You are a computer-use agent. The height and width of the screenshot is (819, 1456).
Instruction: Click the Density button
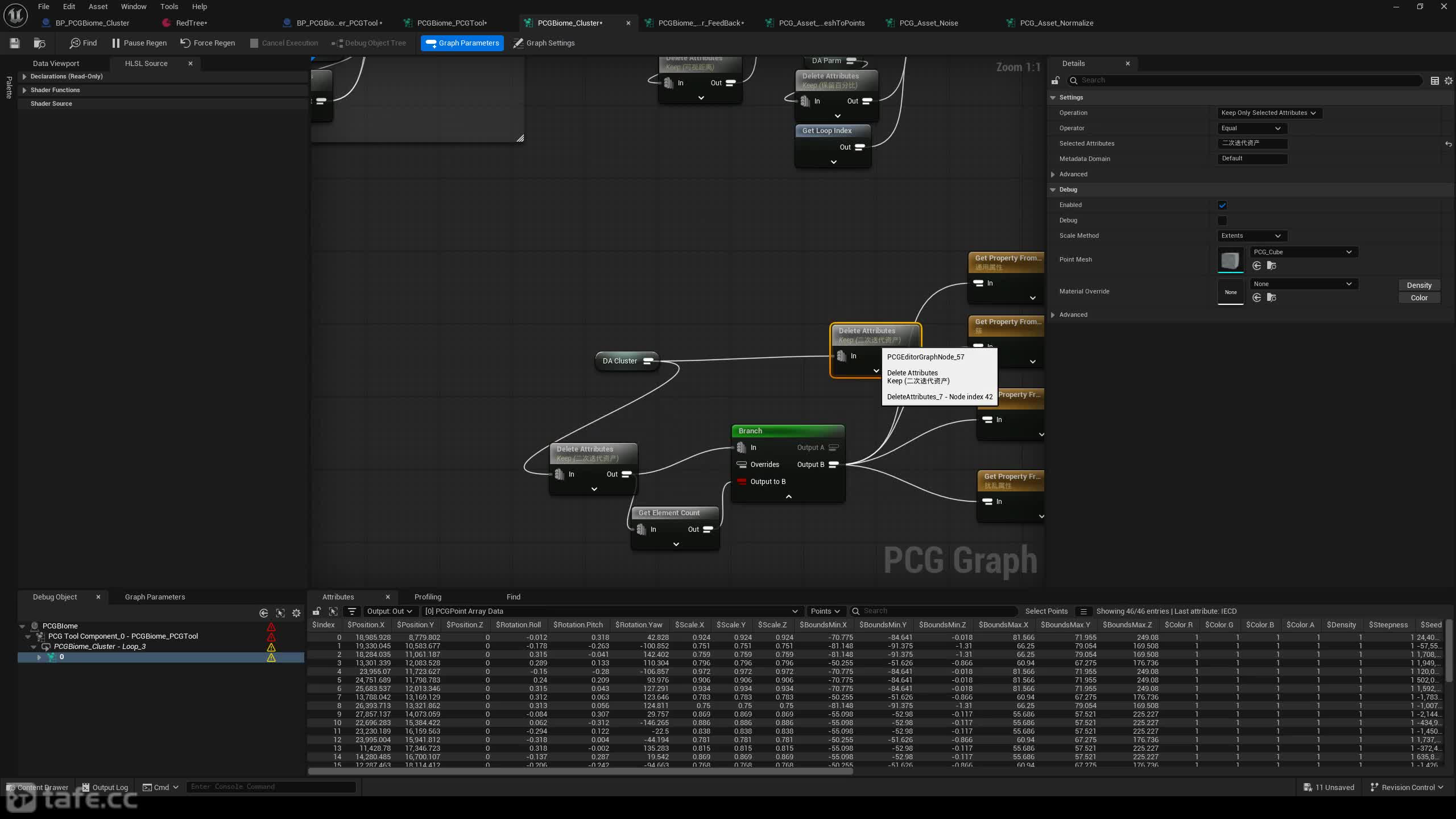(1419, 286)
